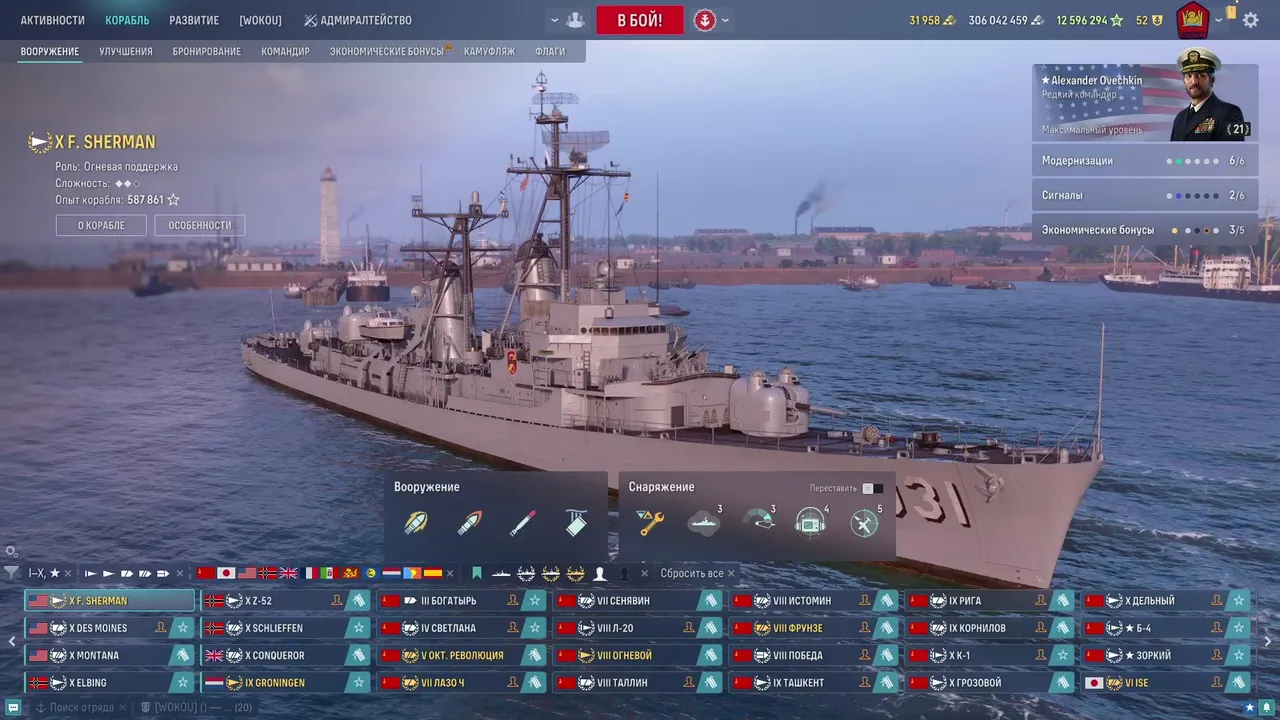Expand the Сигналы panel row
This screenshot has width=1280, height=720.
(1144, 195)
